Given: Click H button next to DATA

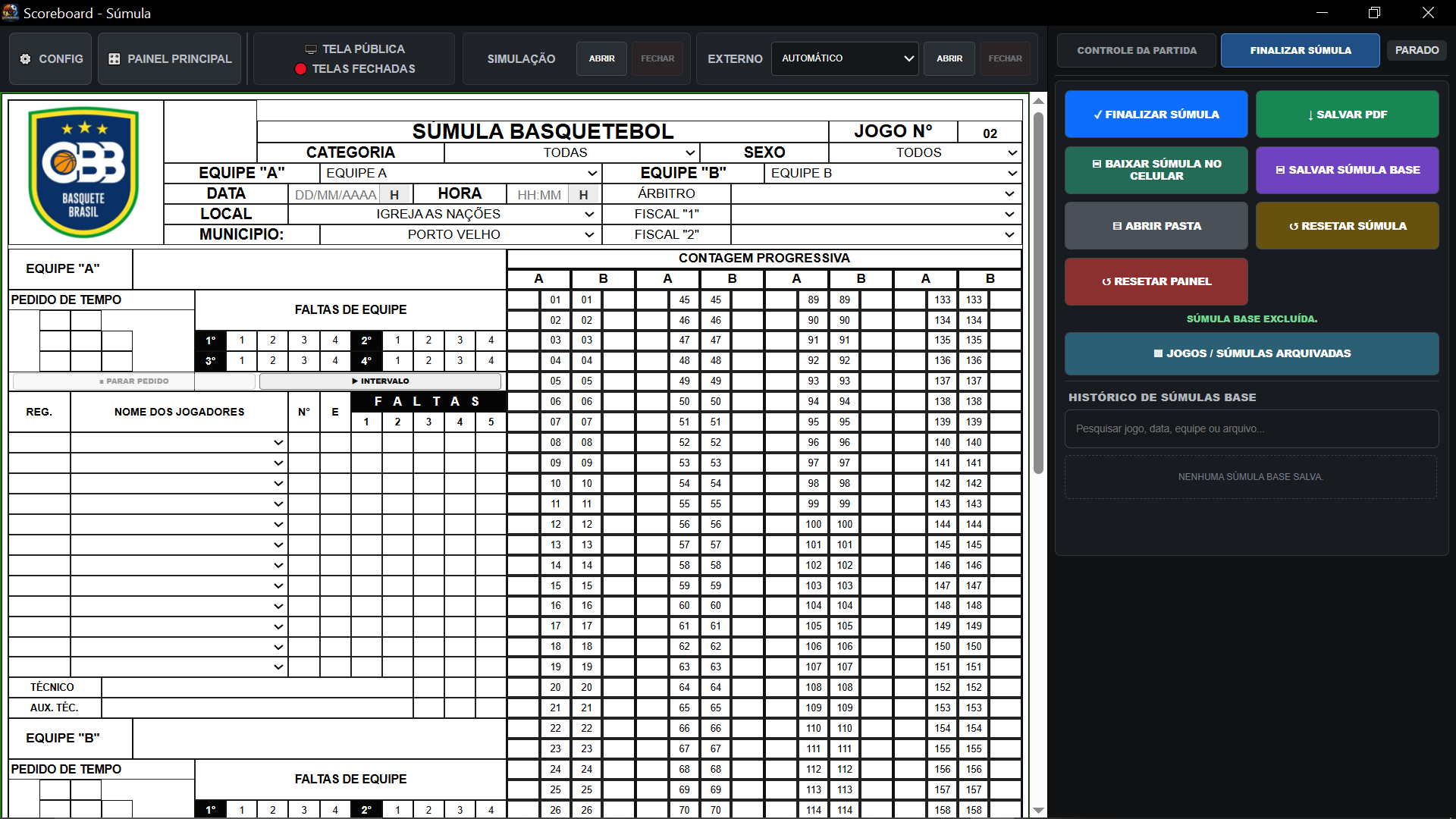Looking at the screenshot, I should (x=394, y=195).
